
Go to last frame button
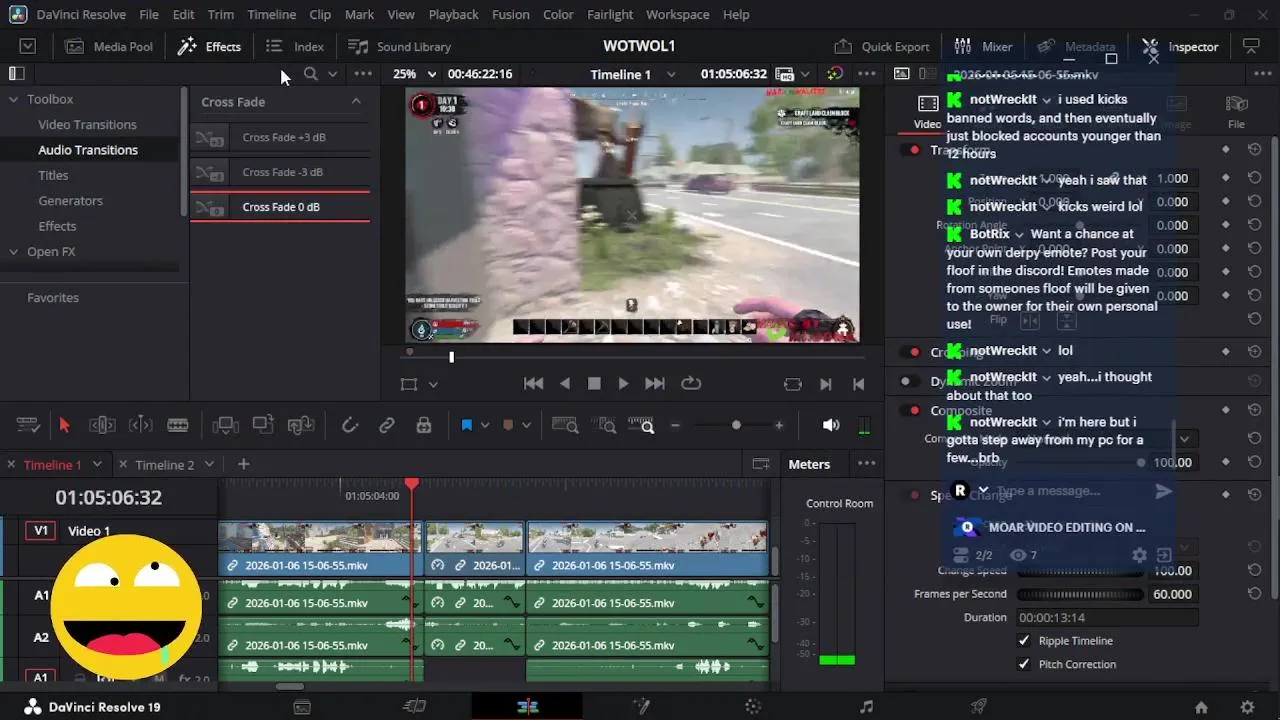coord(655,383)
